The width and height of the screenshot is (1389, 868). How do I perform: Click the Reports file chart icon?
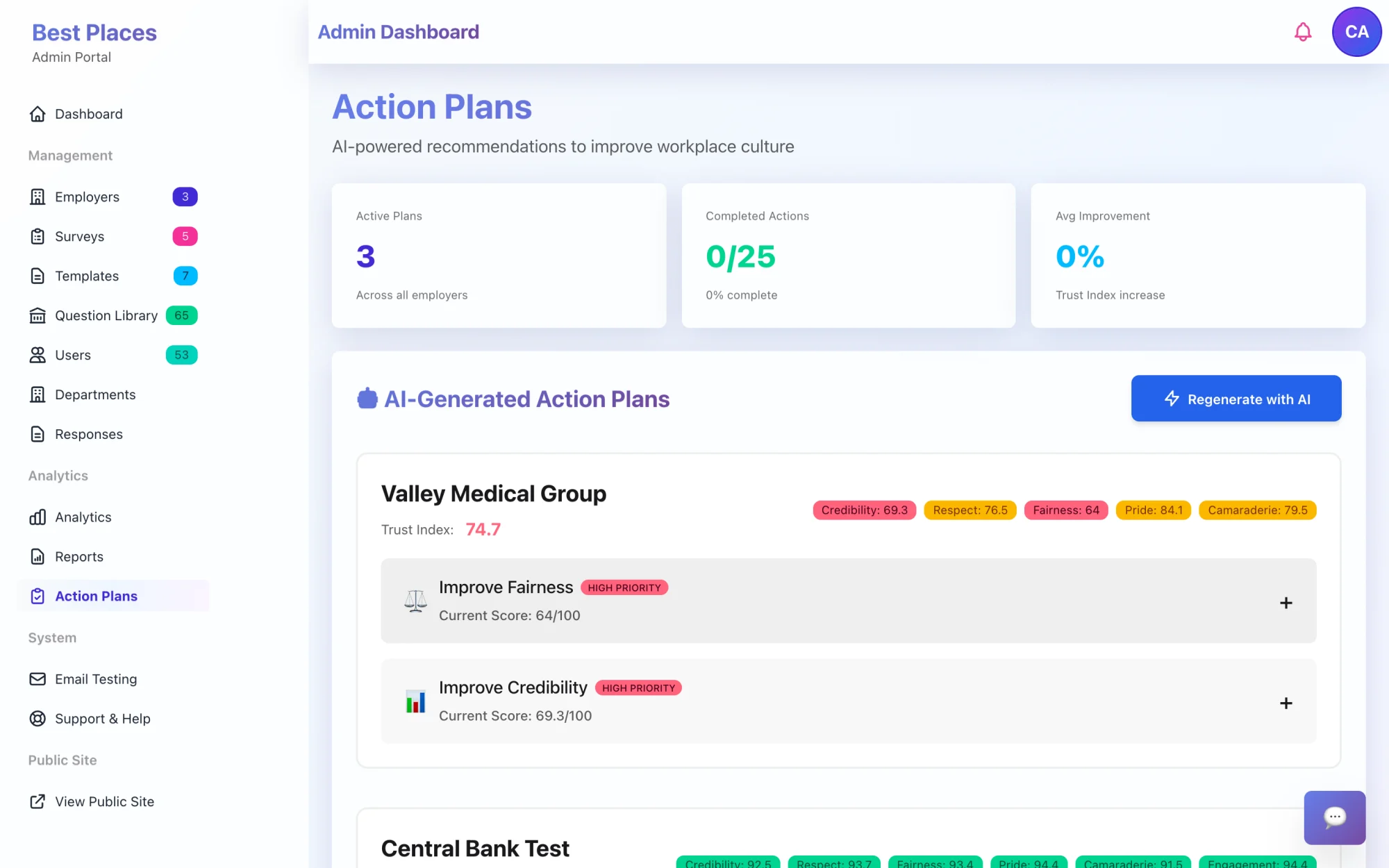pos(38,557)
